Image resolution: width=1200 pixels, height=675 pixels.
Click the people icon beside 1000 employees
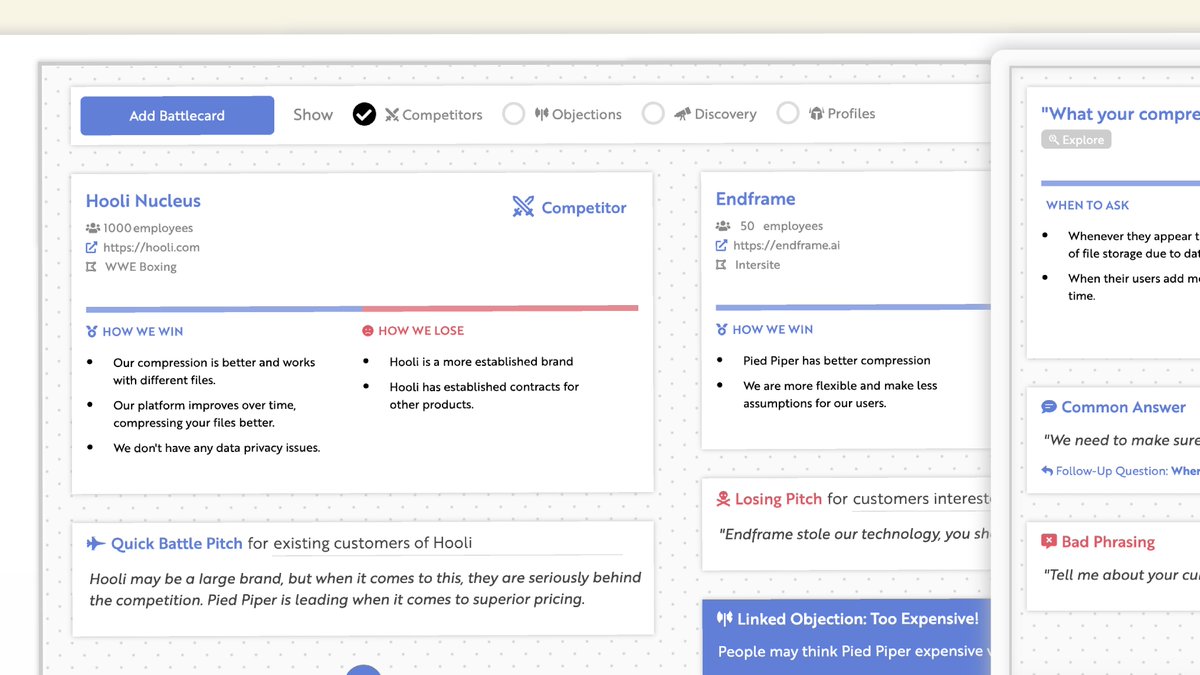point(93,228)
